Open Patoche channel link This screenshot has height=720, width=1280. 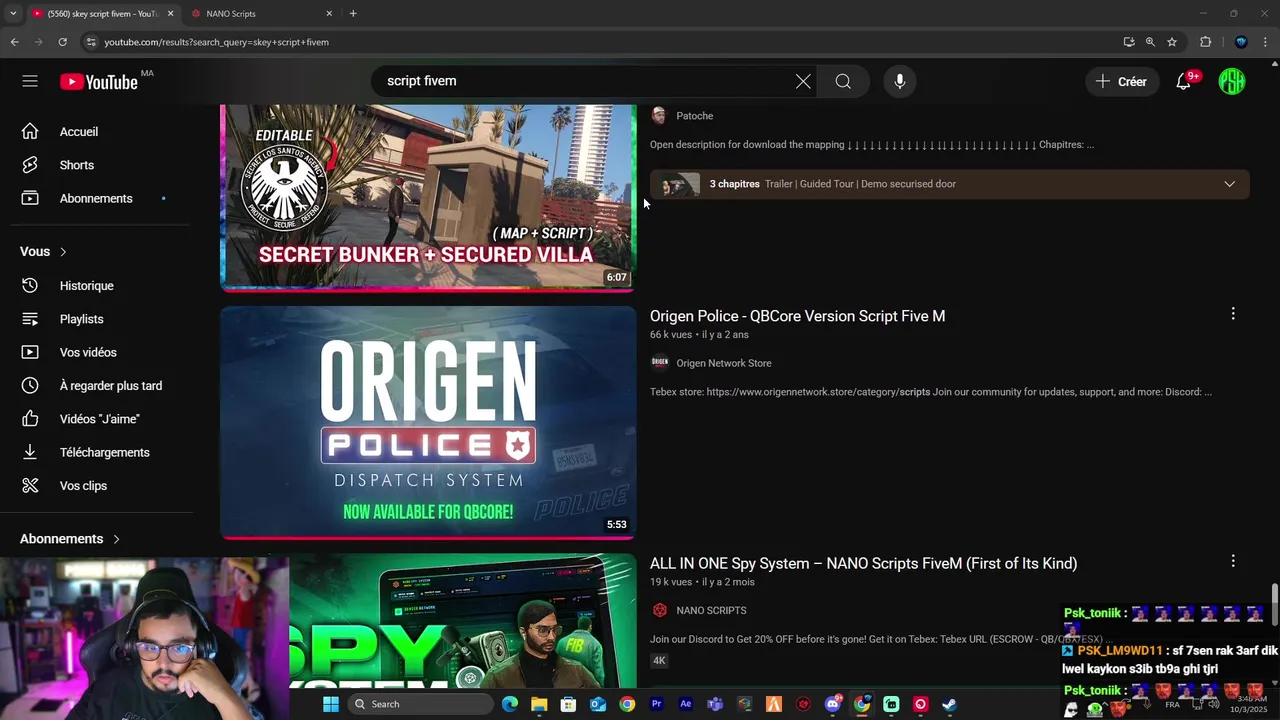point(694,116)
